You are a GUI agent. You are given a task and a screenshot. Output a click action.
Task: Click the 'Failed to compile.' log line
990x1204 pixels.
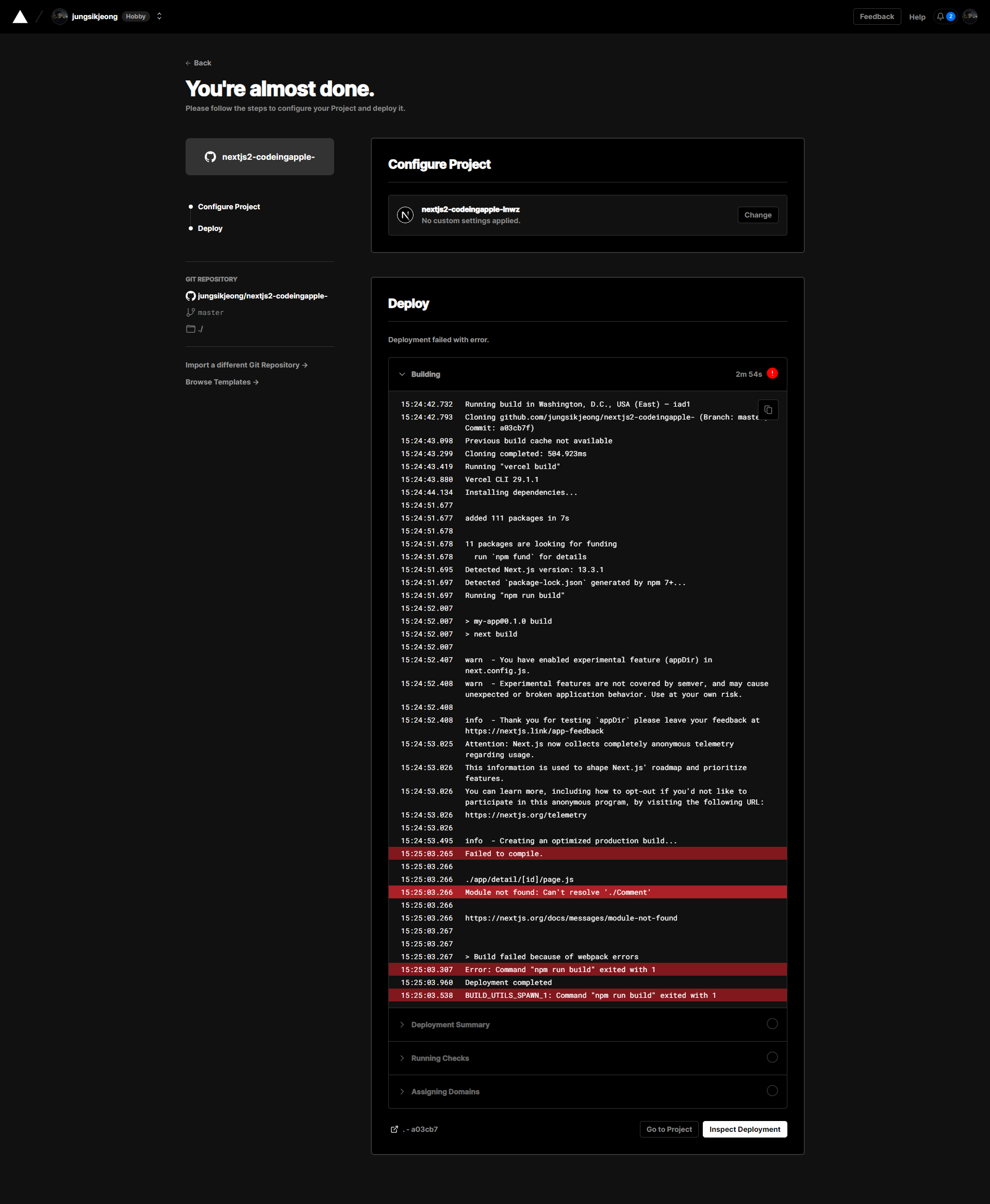coord(587,854)
